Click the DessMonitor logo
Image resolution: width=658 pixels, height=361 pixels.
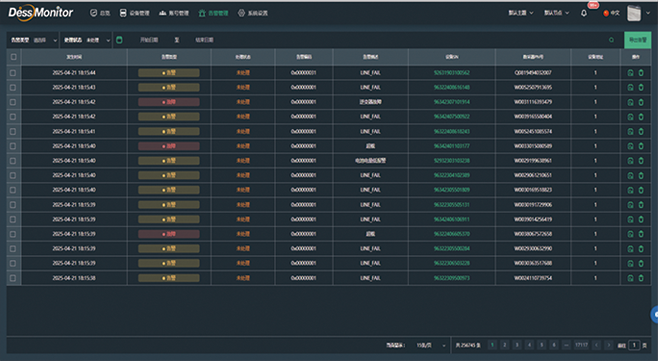click(x=41, y=13)
